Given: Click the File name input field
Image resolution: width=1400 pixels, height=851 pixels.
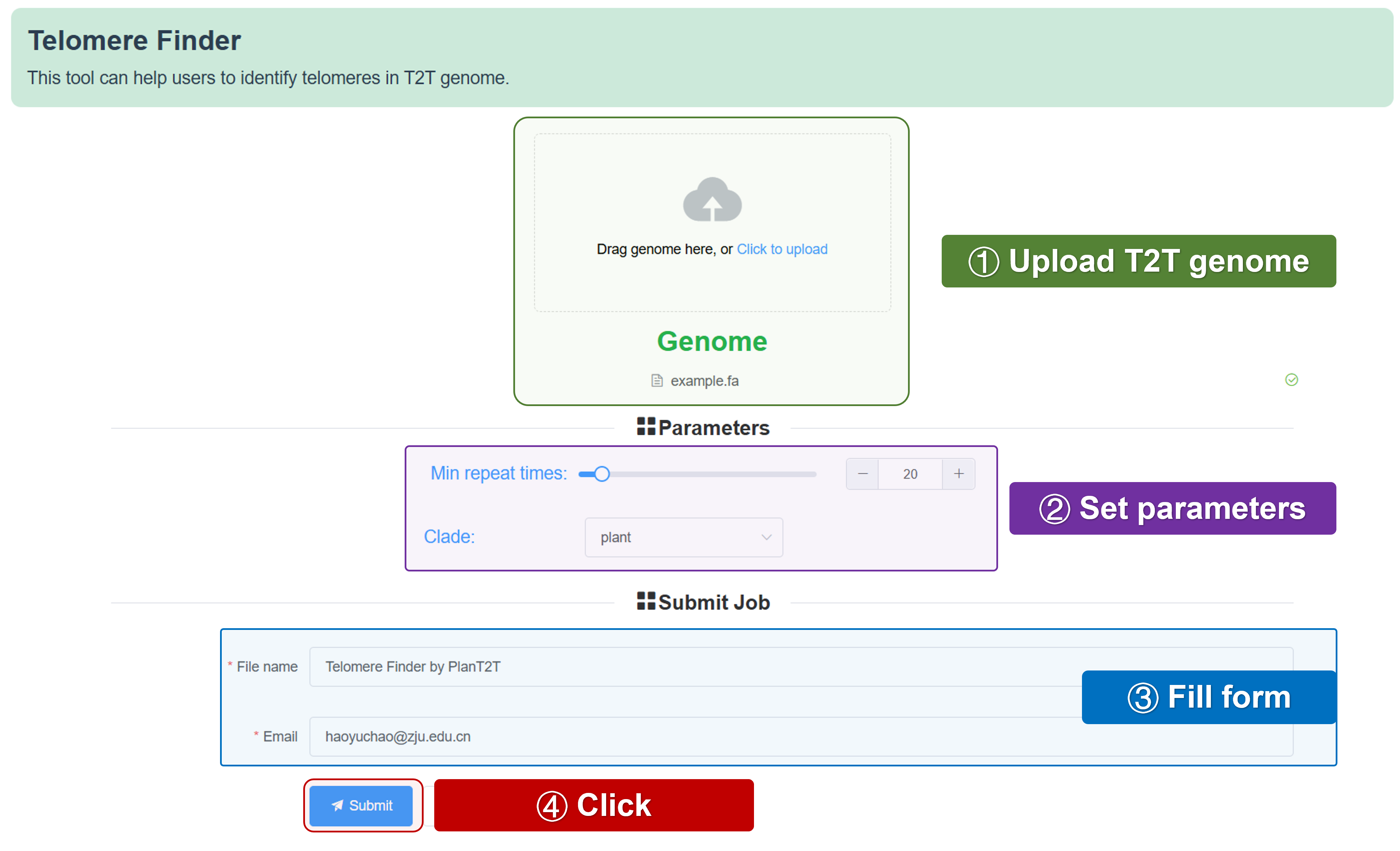Looking at the screenshot, I should point(682,666).
